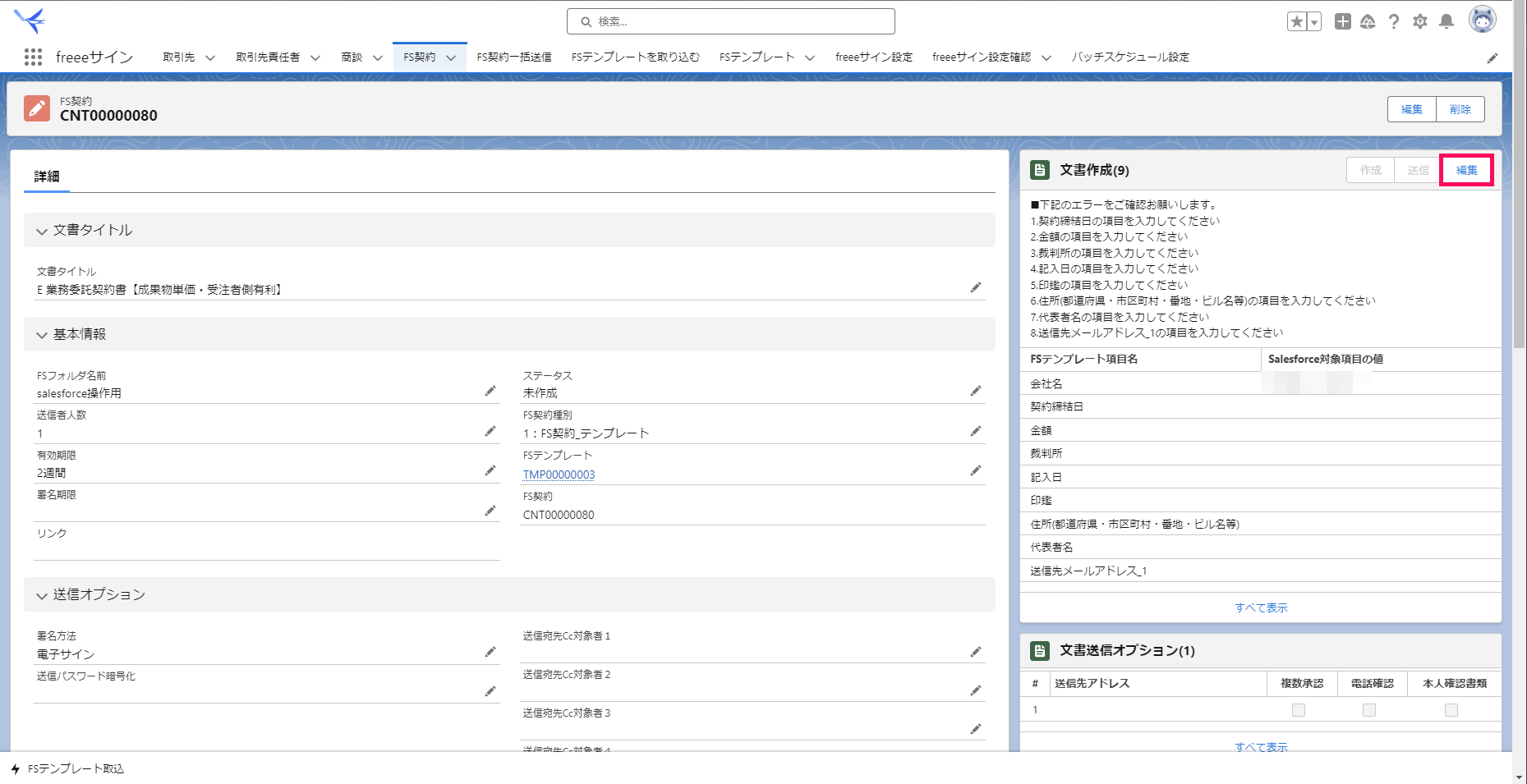Open the Favorites star icon
This screenshot has width=1527, height=784.
tap(1297, 21)
